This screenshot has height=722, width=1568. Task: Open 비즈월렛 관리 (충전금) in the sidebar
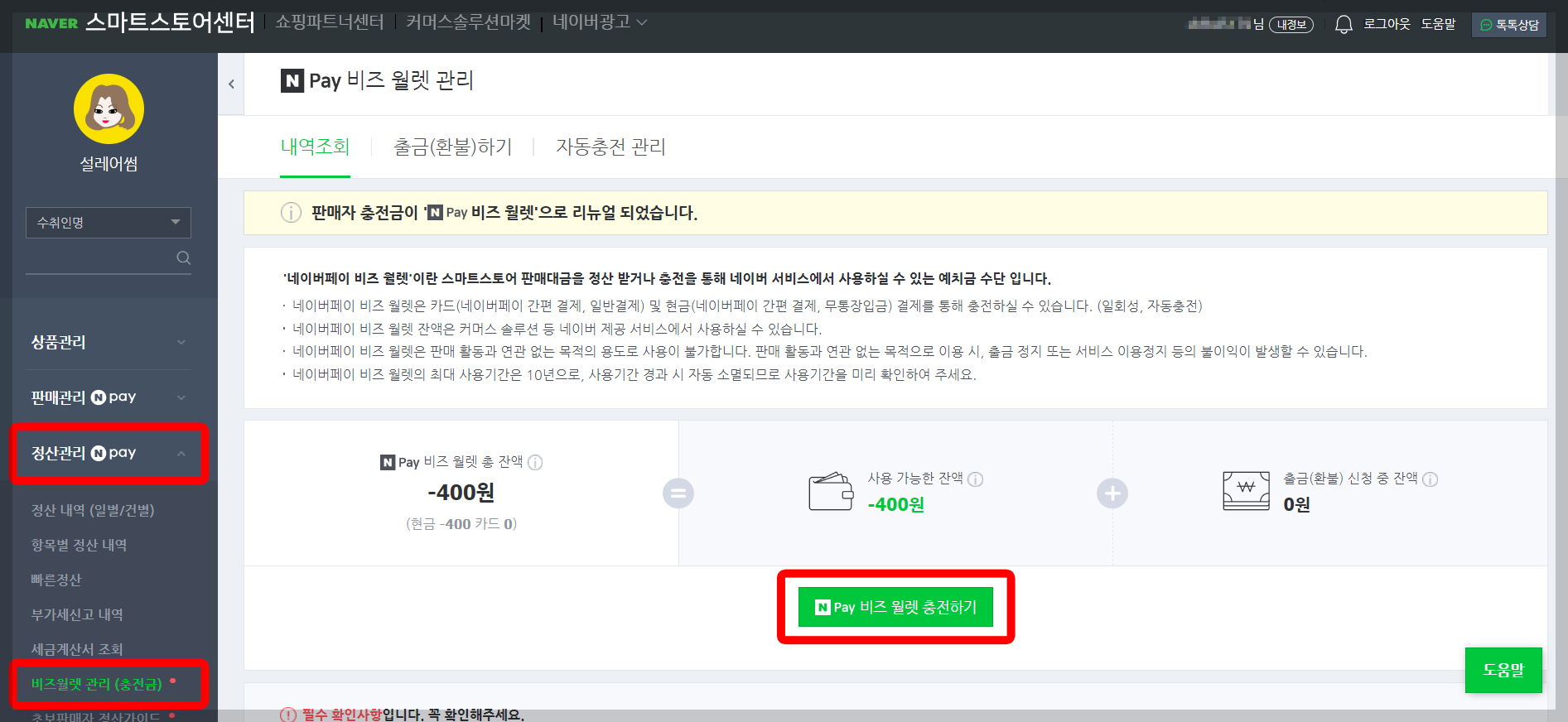pos(97,684)
